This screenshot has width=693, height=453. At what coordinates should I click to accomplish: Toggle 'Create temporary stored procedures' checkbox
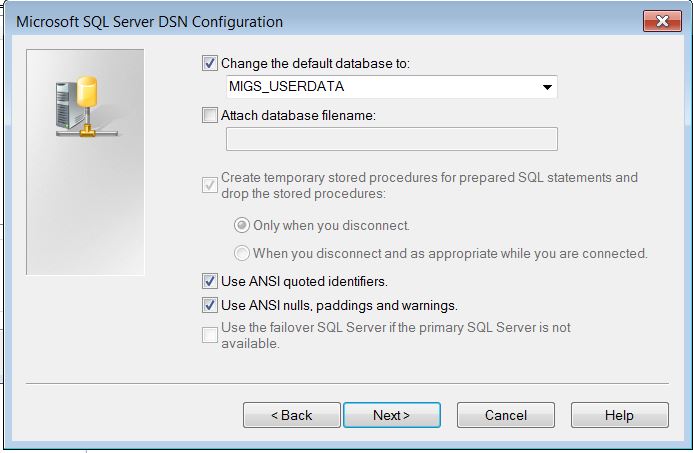[210, 184]
